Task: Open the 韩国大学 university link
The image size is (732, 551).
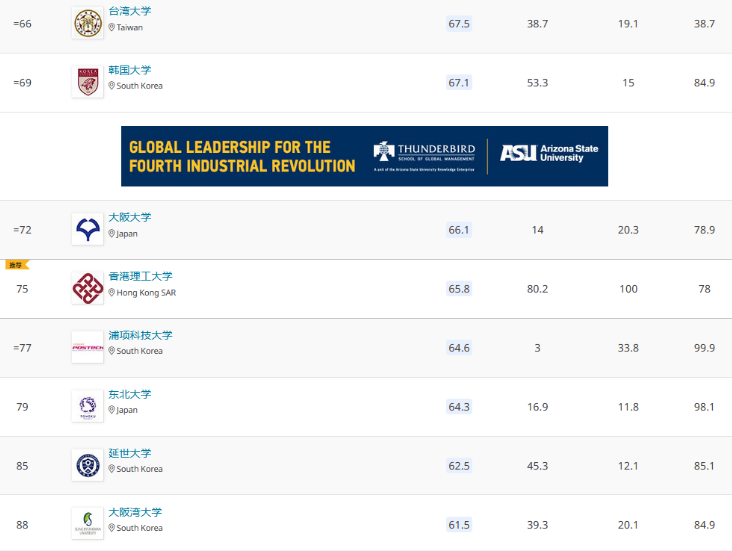Action: (x=130, y=70)
